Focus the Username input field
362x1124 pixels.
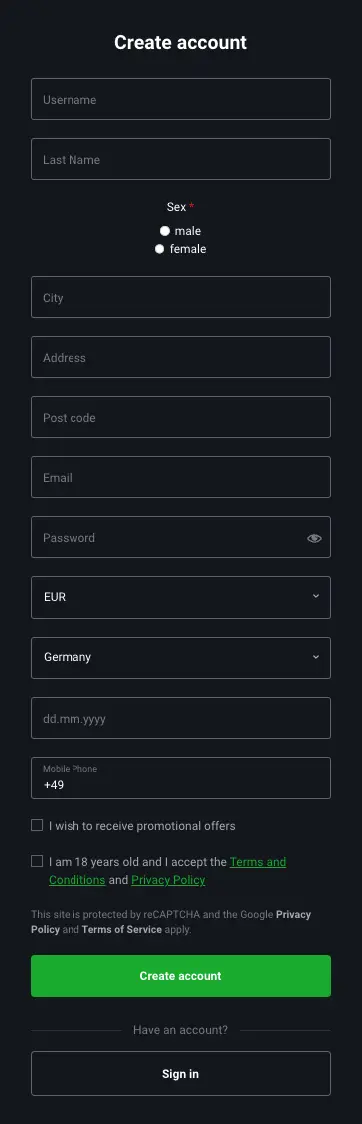pyautogui.click(x=181, y=99)
